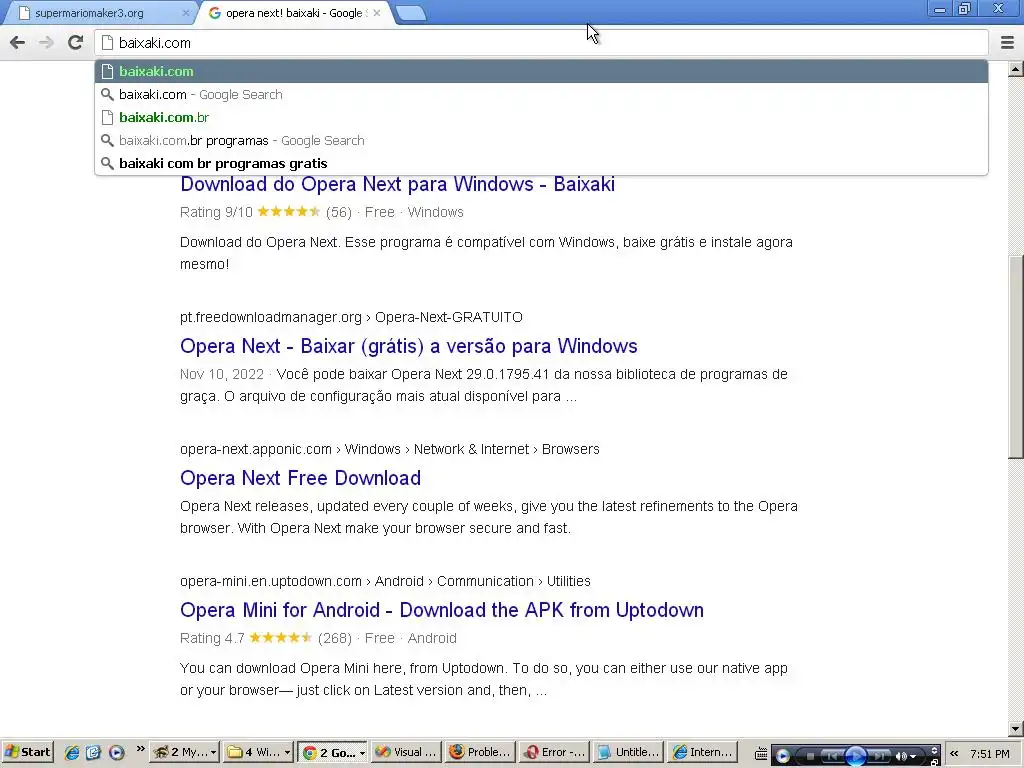Click the vertical scrollbar thumb
The height and width of the screenshot is (768, 1024).
click(x=1016, y=357)
